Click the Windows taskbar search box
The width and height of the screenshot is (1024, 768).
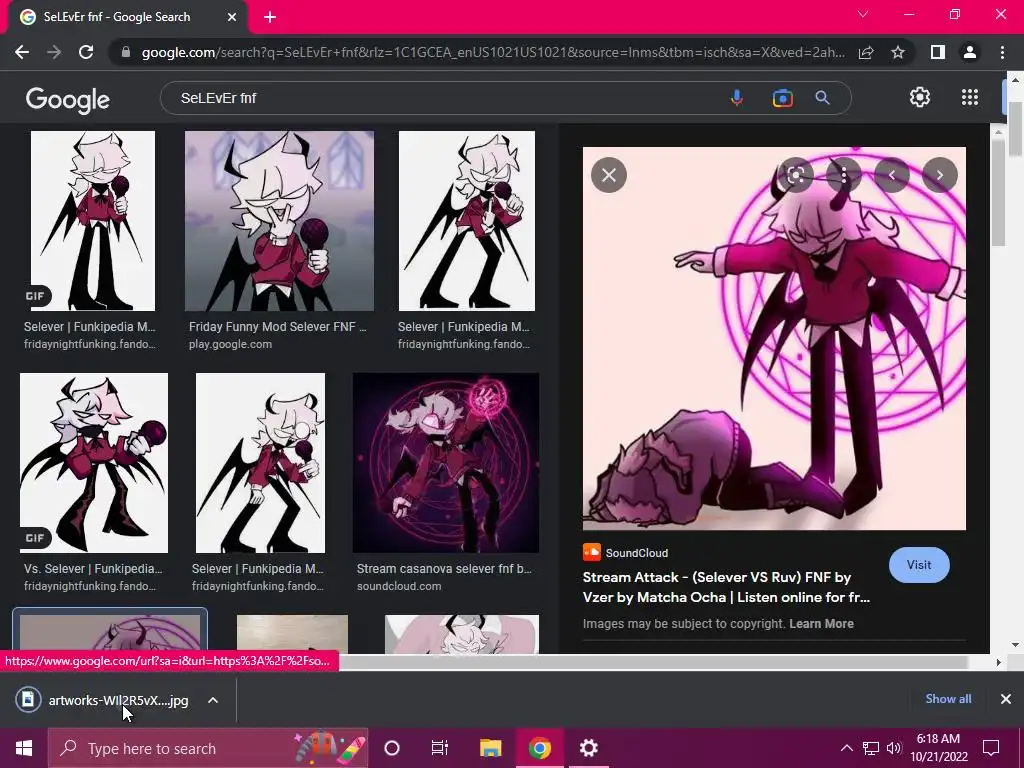point(208,748)
